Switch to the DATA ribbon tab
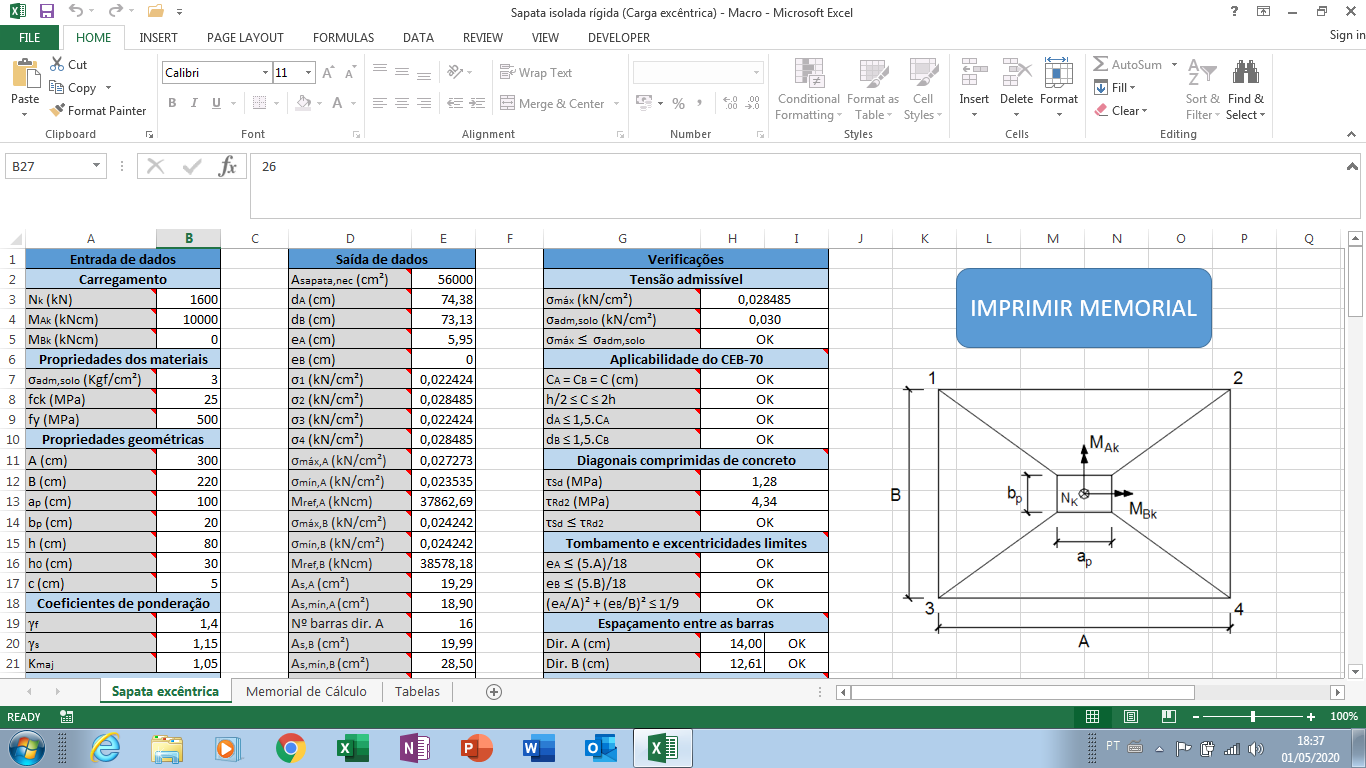 [x=418, y=37]
